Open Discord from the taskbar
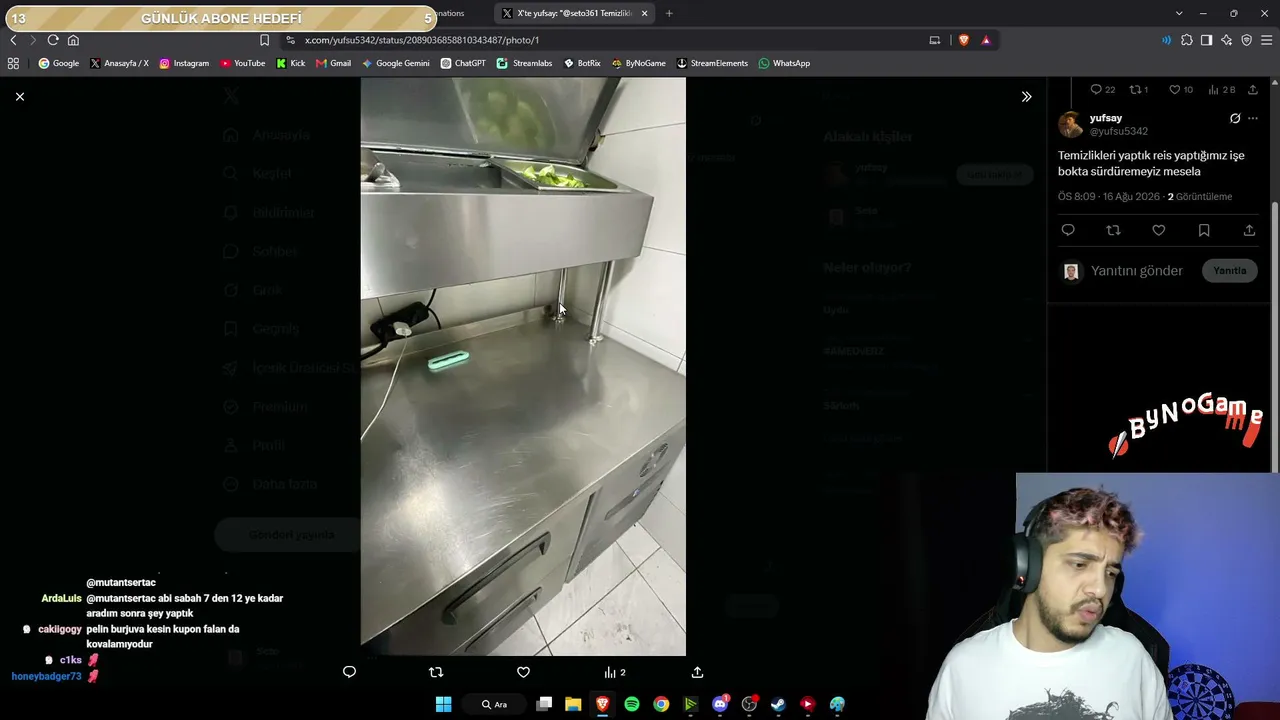Image resolution: width=1280 pixels, height=720 pixels. coord(720,704)
